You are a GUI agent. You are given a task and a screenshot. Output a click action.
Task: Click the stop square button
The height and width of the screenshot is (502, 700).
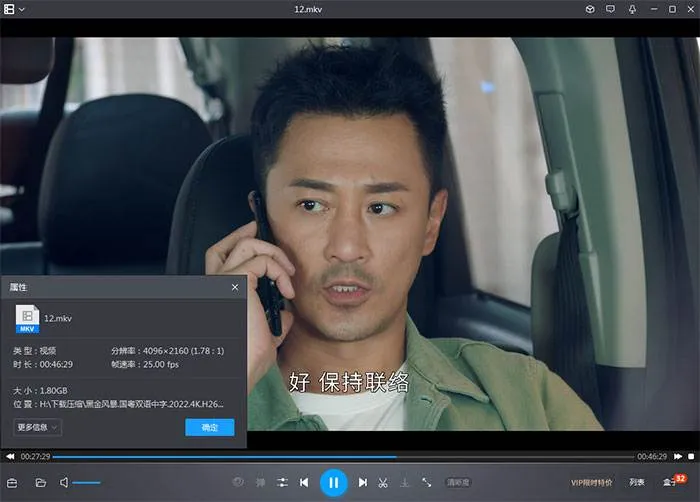691,456
